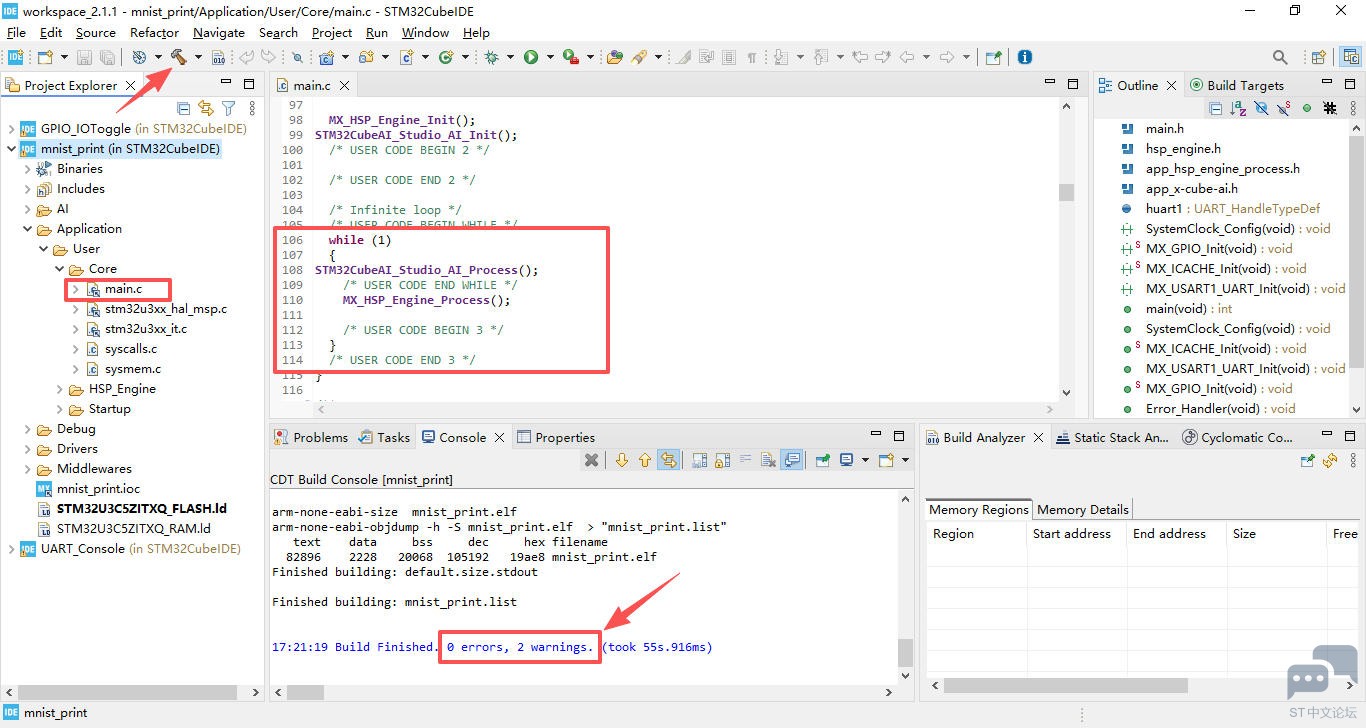Expand the GPIO_IOToggle project node
Image resolution: width=1366 pixels, height=728 pixels.
(x=12, y=129)
